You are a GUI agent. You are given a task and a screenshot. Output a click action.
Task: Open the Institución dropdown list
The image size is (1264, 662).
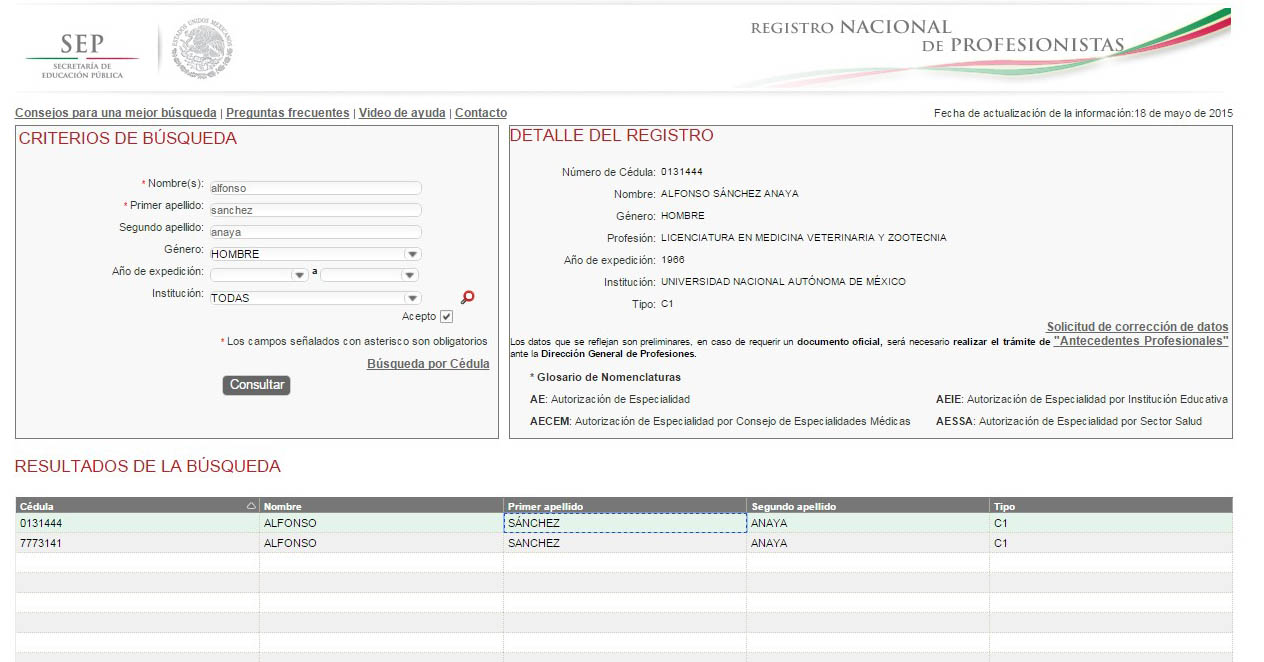click(412, 298)
